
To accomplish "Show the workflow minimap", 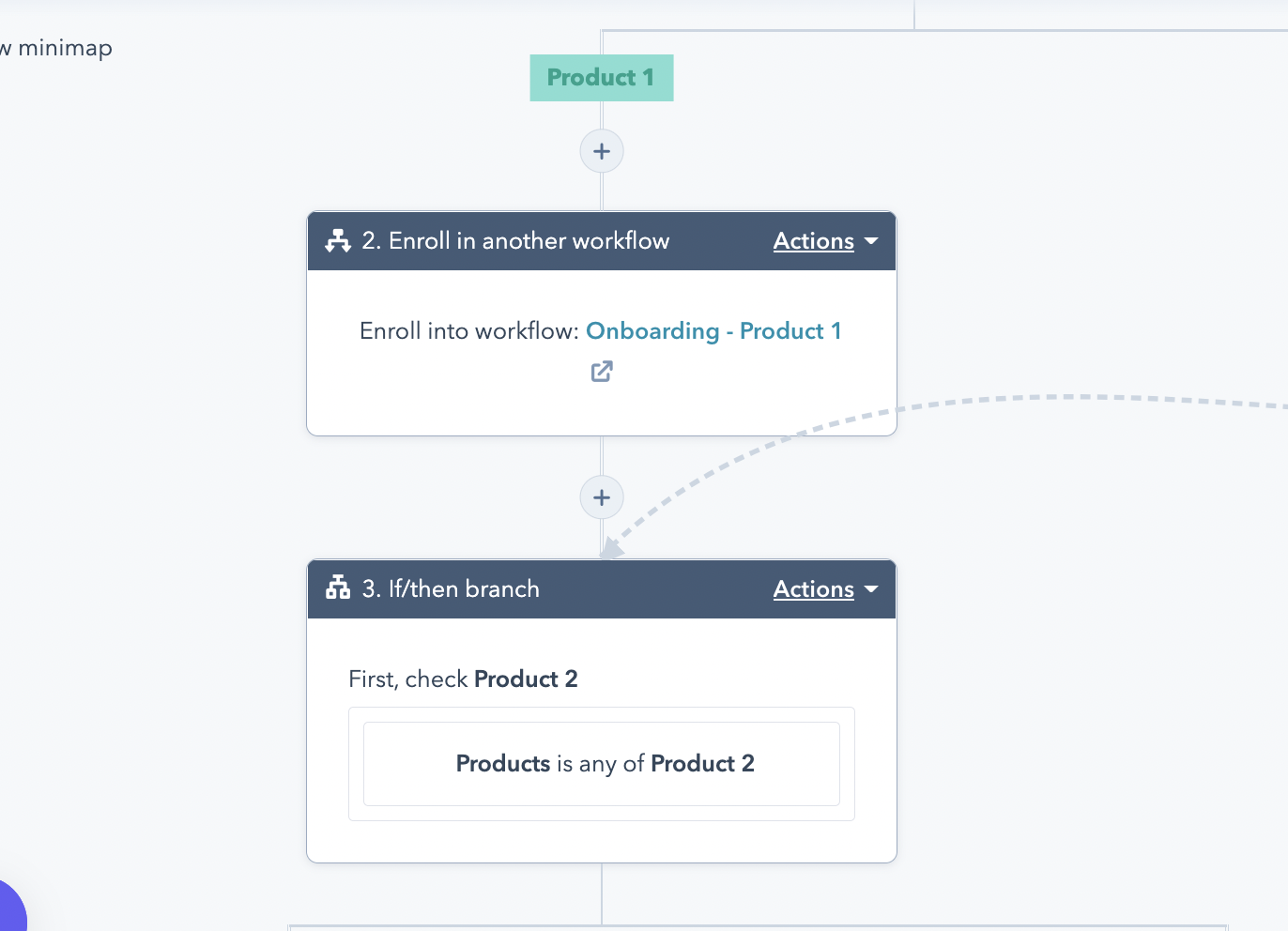I will [56, 48].
